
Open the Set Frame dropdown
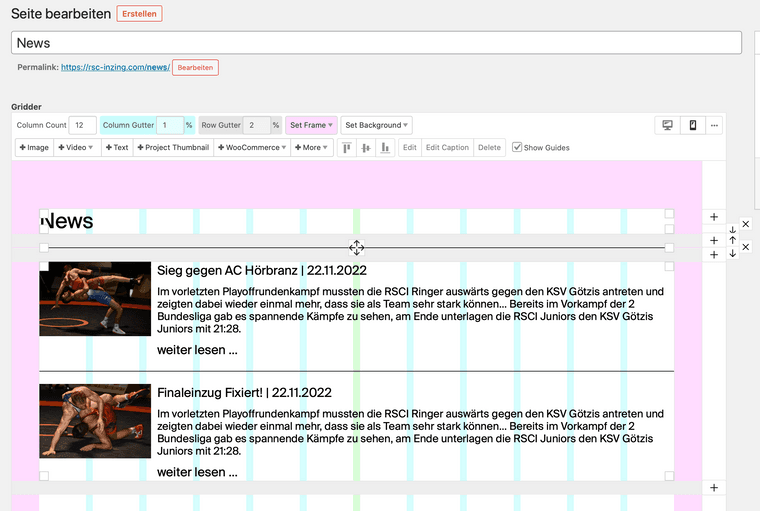[x=310, y=125]
